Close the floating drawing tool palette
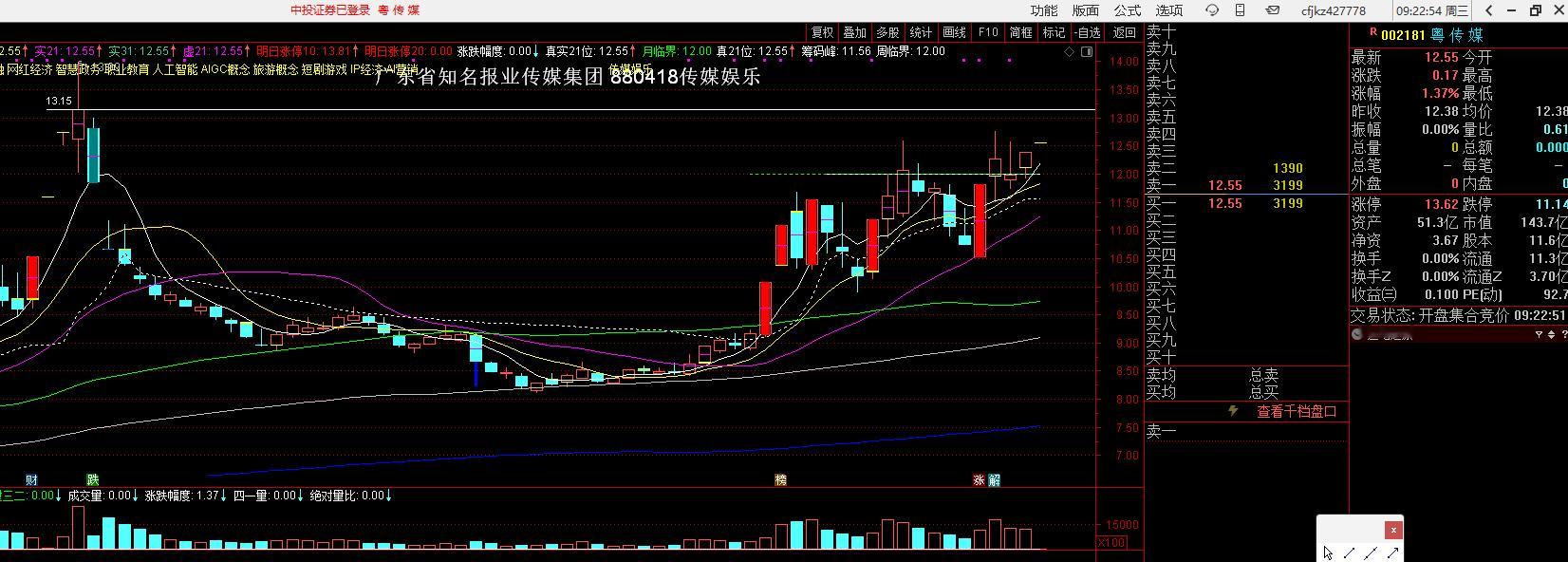The image size is (1568, 562). pyautogui.click(x=1392, y=530)
